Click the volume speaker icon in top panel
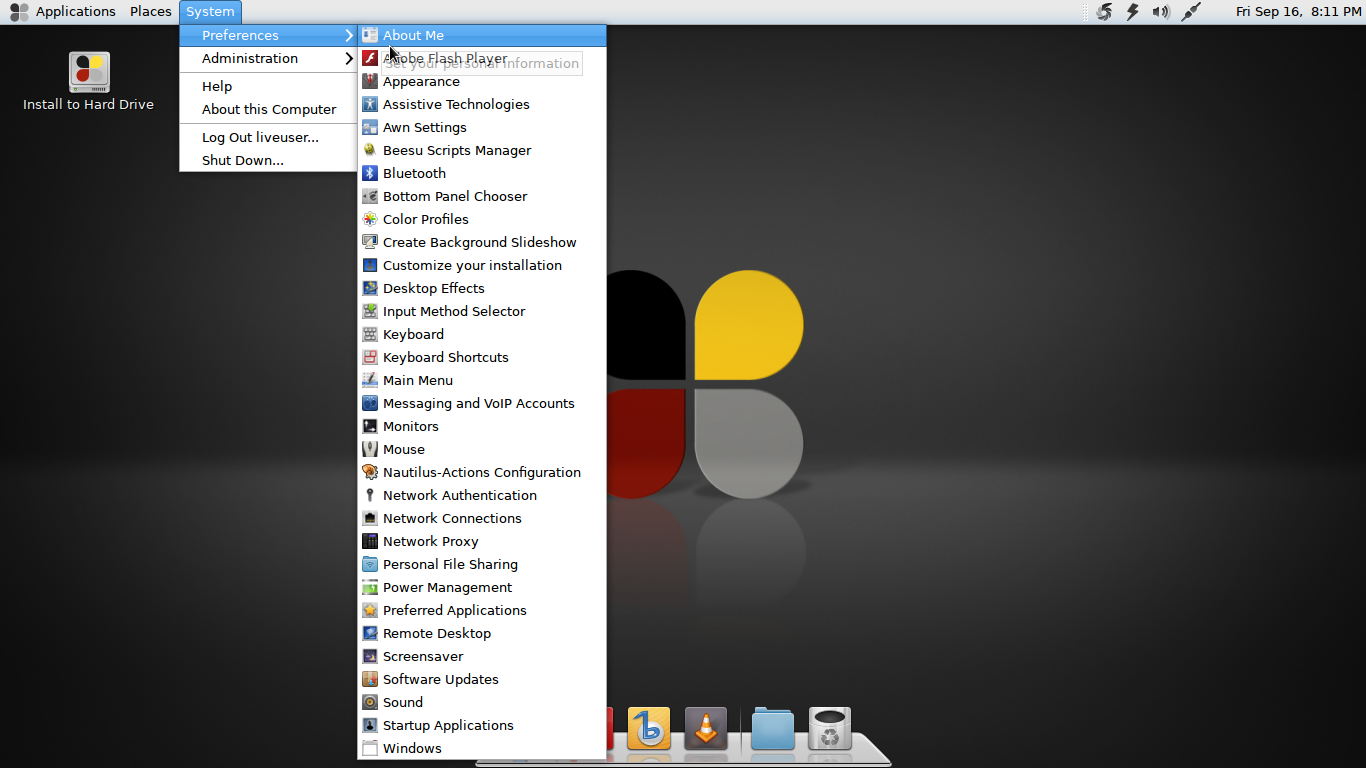1366x768 pixels. [x=1161, y=12]
